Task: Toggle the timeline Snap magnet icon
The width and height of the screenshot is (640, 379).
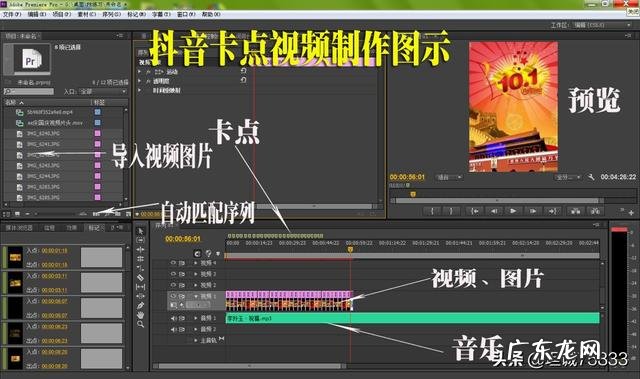Action: point(198,253)
